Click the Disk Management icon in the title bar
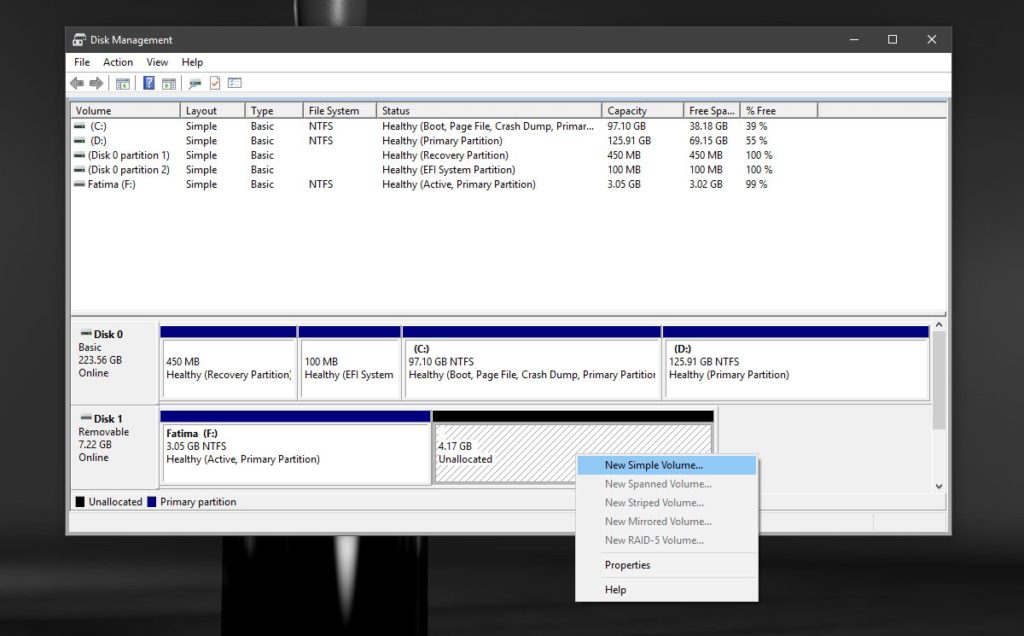 (78, 39)
